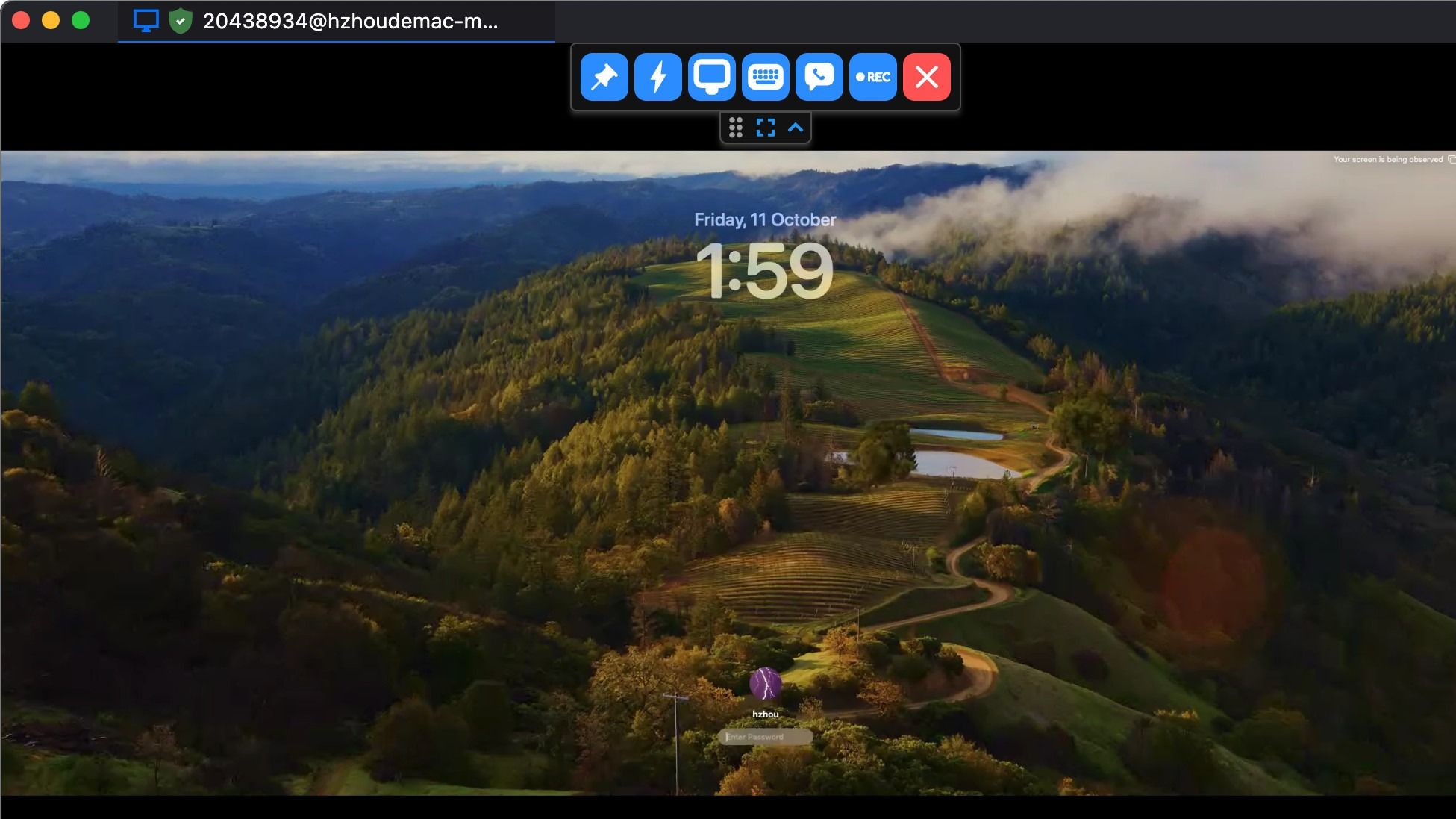This screenshot has height=819, width=1456.
Task: Collapse the toolbar with the upward chevron
Action: click(796, 128)
